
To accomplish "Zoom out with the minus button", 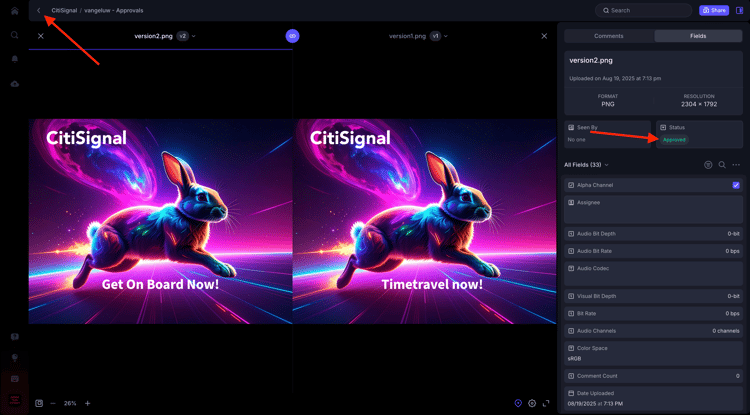I will [x=53, y=403].
